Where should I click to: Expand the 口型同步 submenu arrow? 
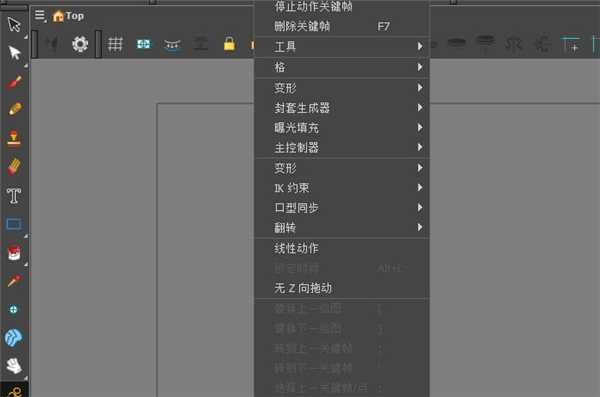point(420,207)
